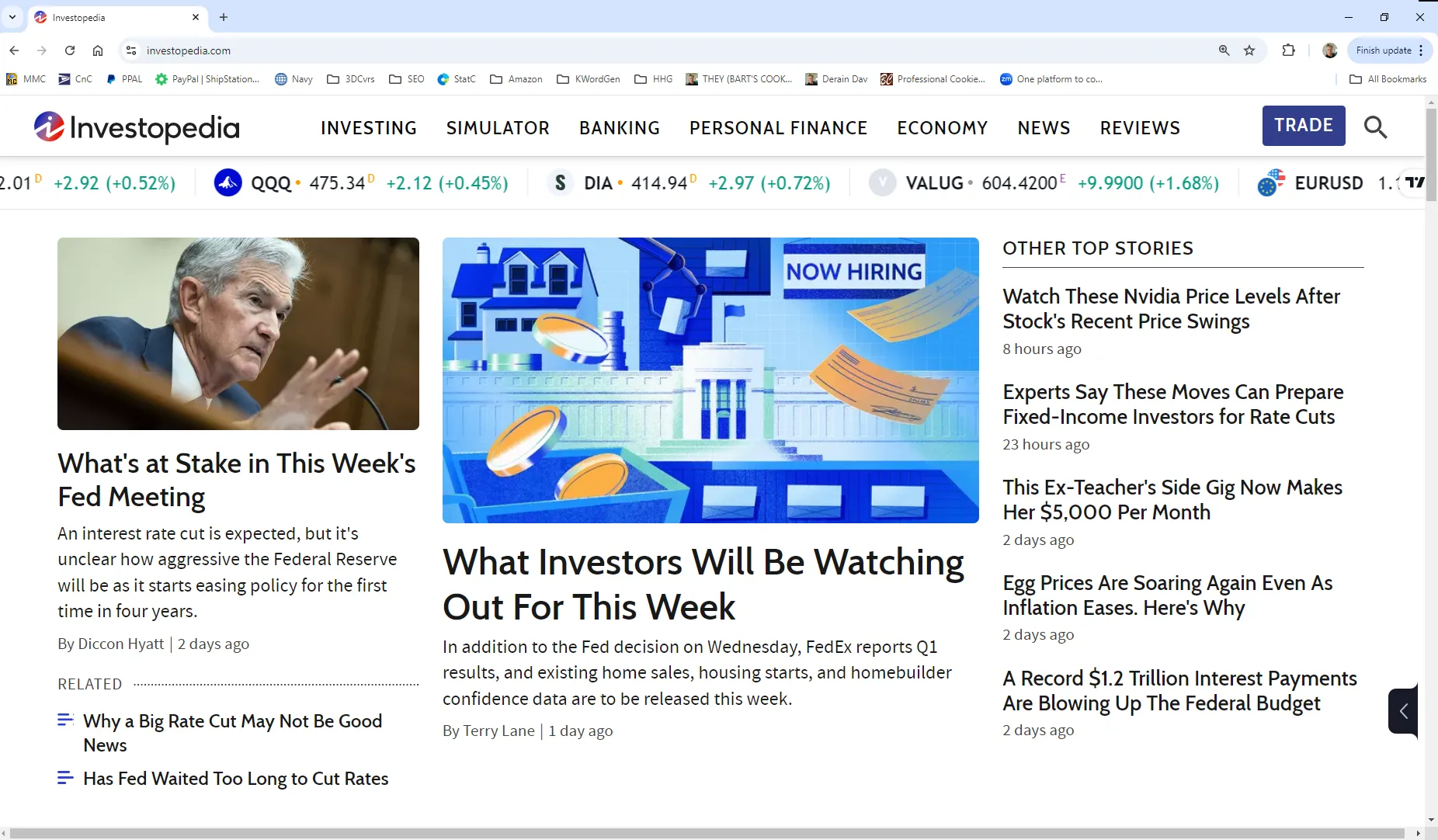
Task: Open the SIMULATOR menu
Action: click(x=498, y=127)
